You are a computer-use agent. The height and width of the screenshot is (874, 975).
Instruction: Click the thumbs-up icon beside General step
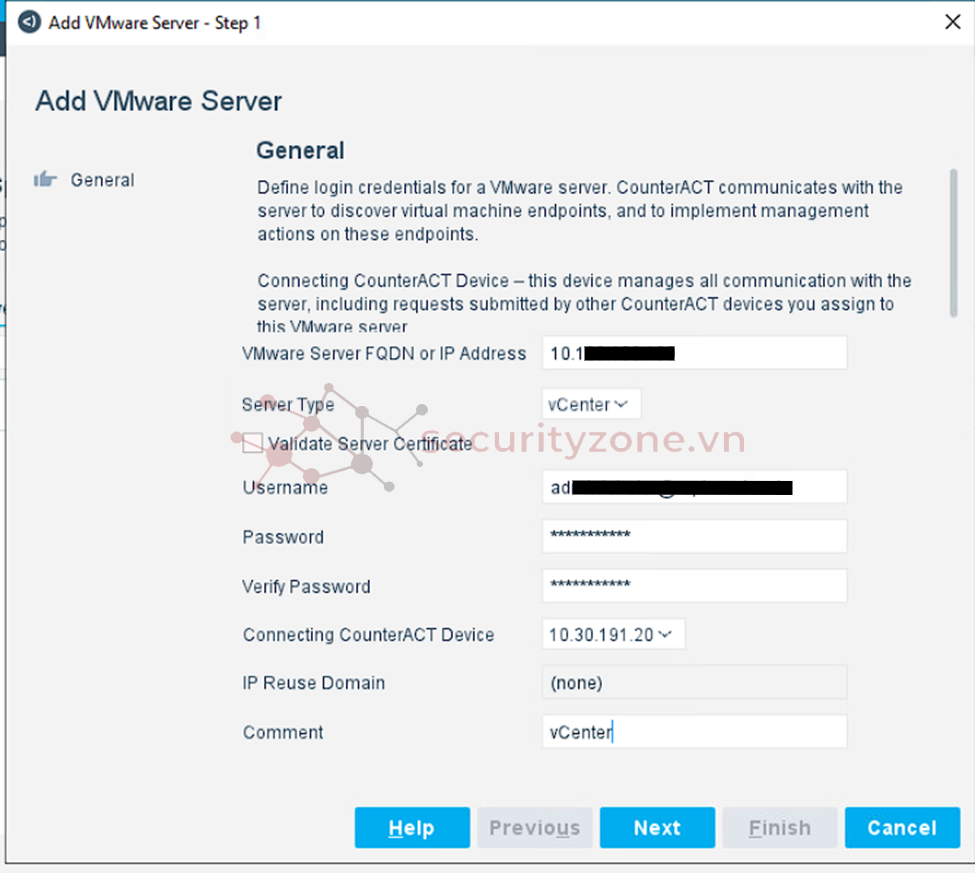pyautogui.click(x=45, y=180)
